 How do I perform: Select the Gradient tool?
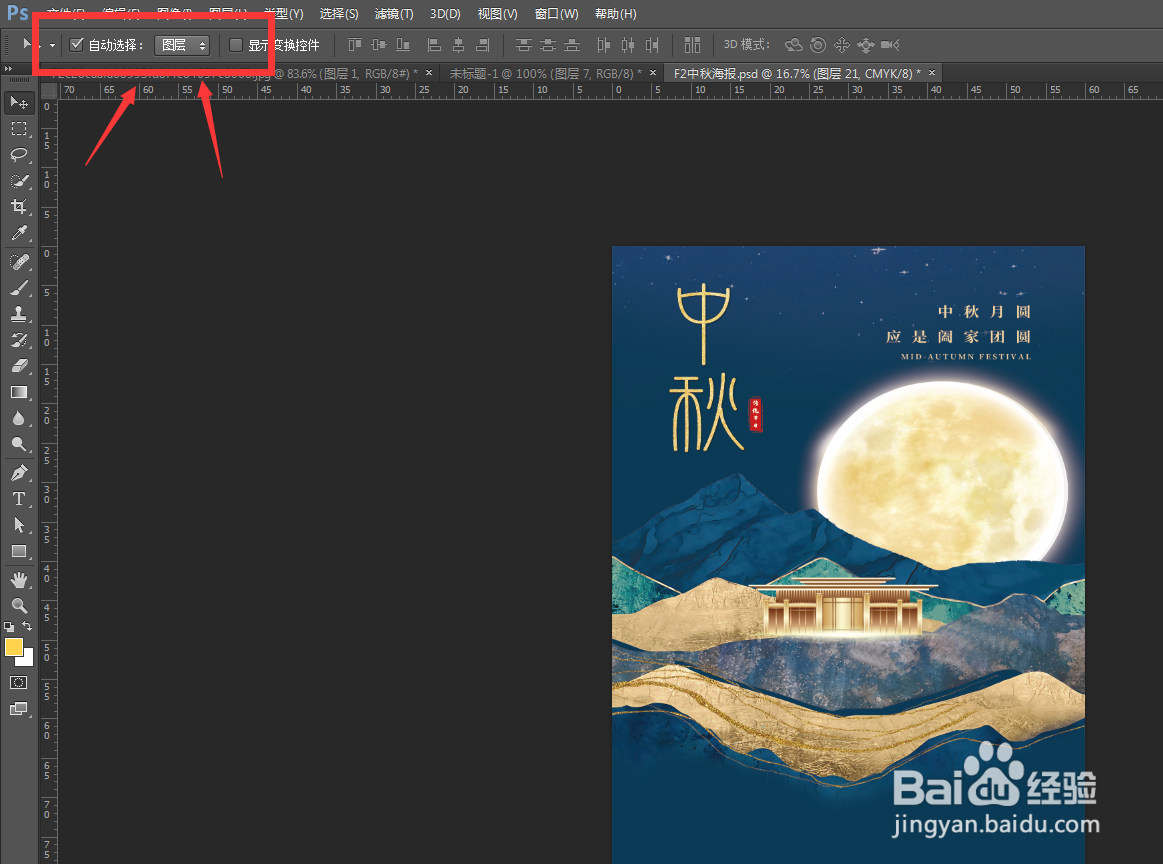click(x=19, y=392)
